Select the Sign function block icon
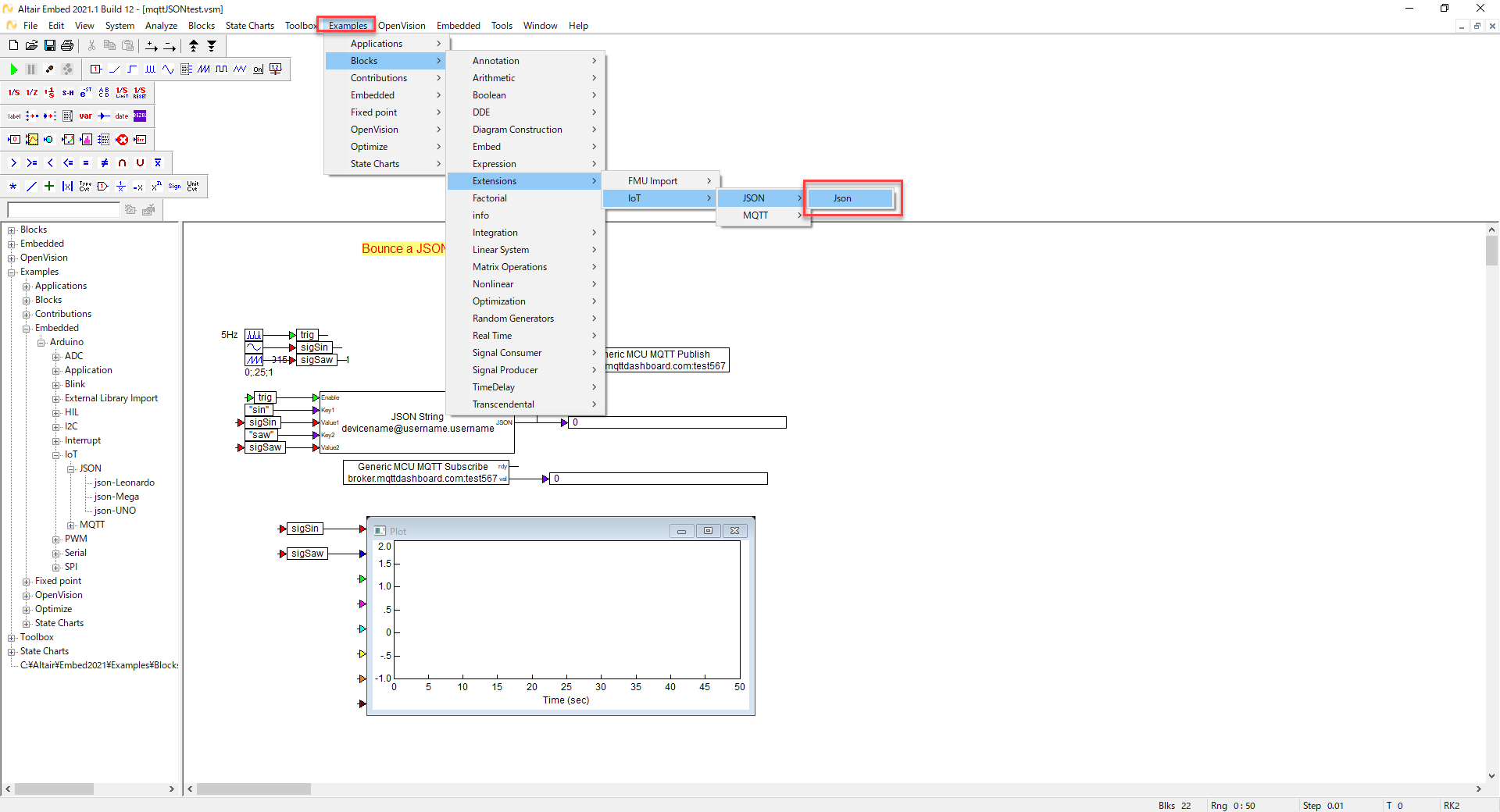Screen dimensions: 1500x812 [174, 186]
